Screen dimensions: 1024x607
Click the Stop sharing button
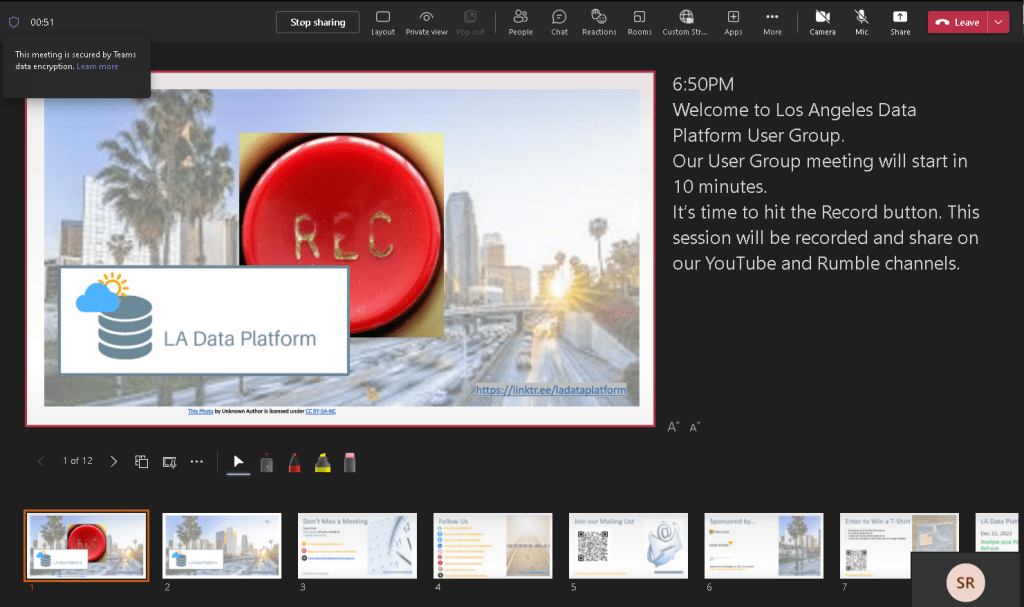pos(318,22)
